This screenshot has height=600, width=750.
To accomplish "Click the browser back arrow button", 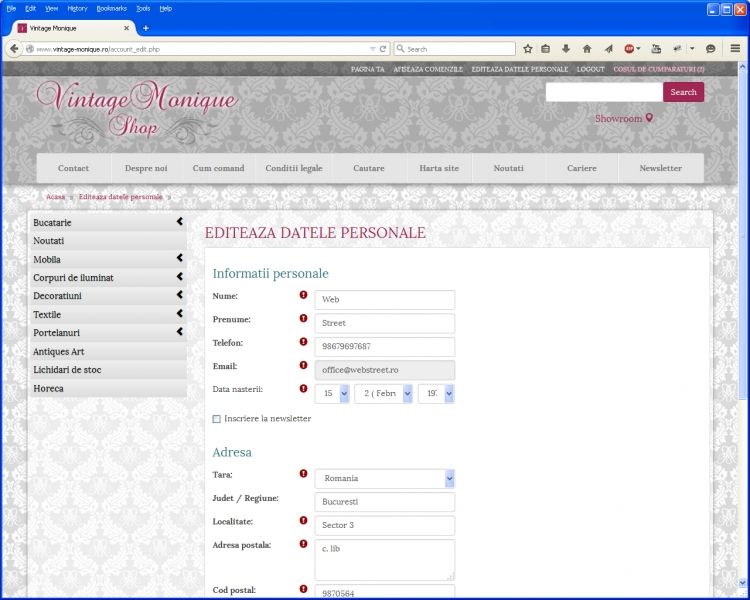I will tap(14, 48).
